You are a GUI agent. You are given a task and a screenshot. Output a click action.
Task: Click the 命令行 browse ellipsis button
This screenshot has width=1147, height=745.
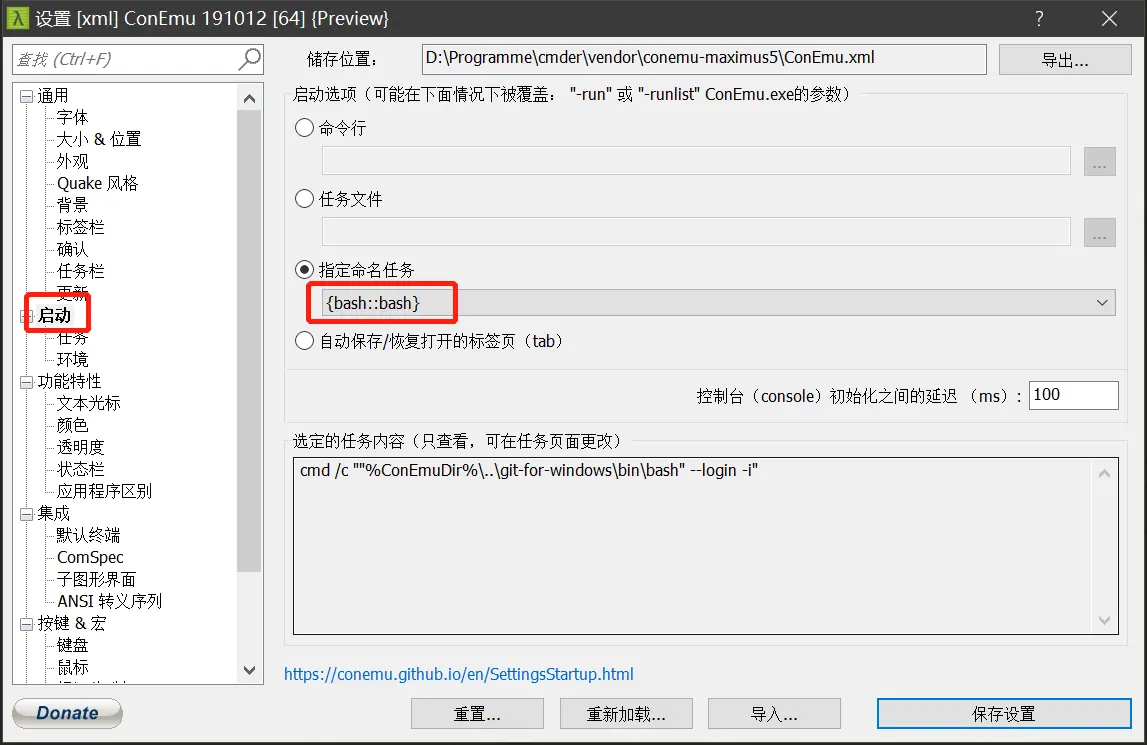(1099, 162)
